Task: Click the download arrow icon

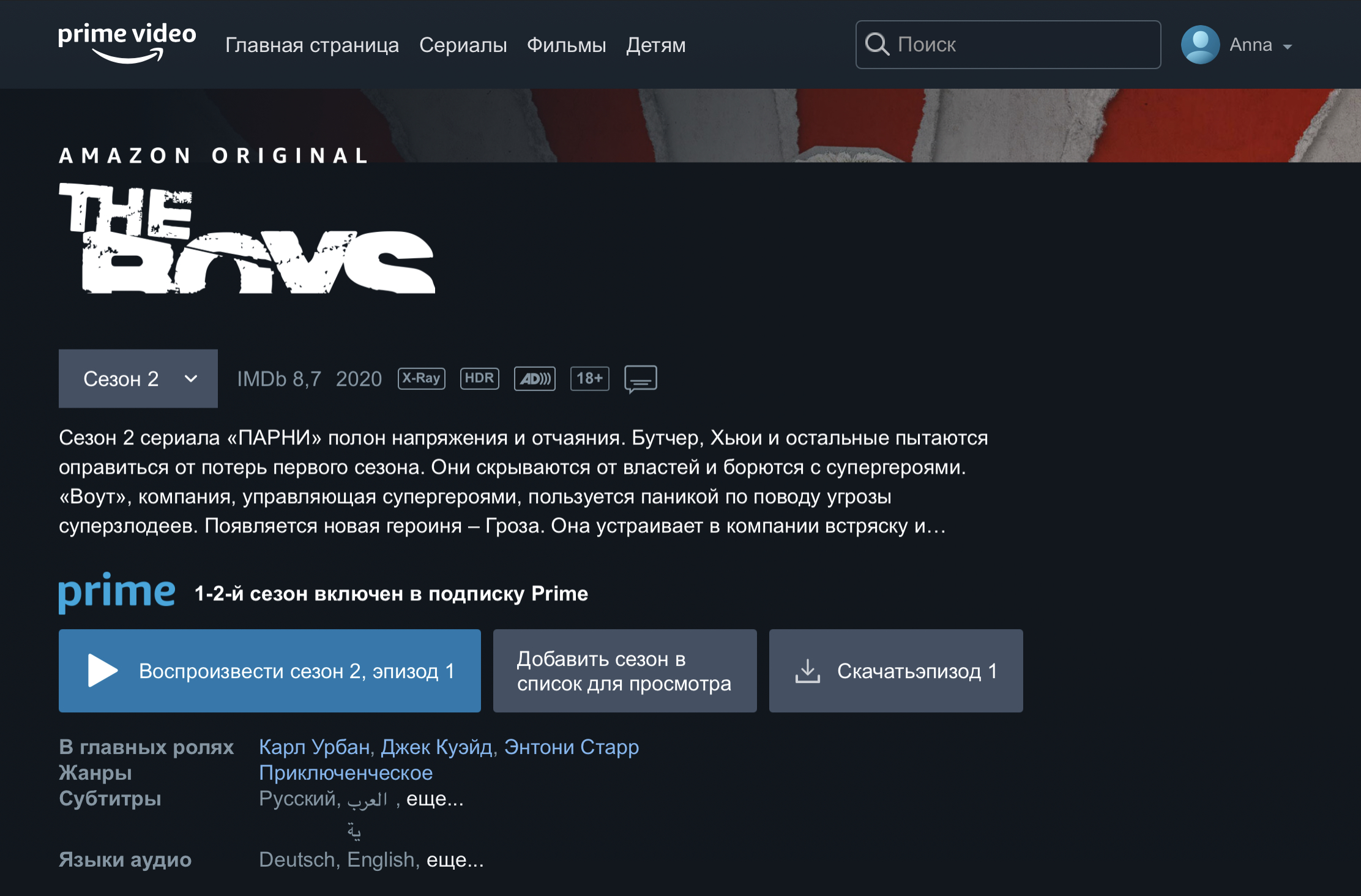Action: pos(807,671)
